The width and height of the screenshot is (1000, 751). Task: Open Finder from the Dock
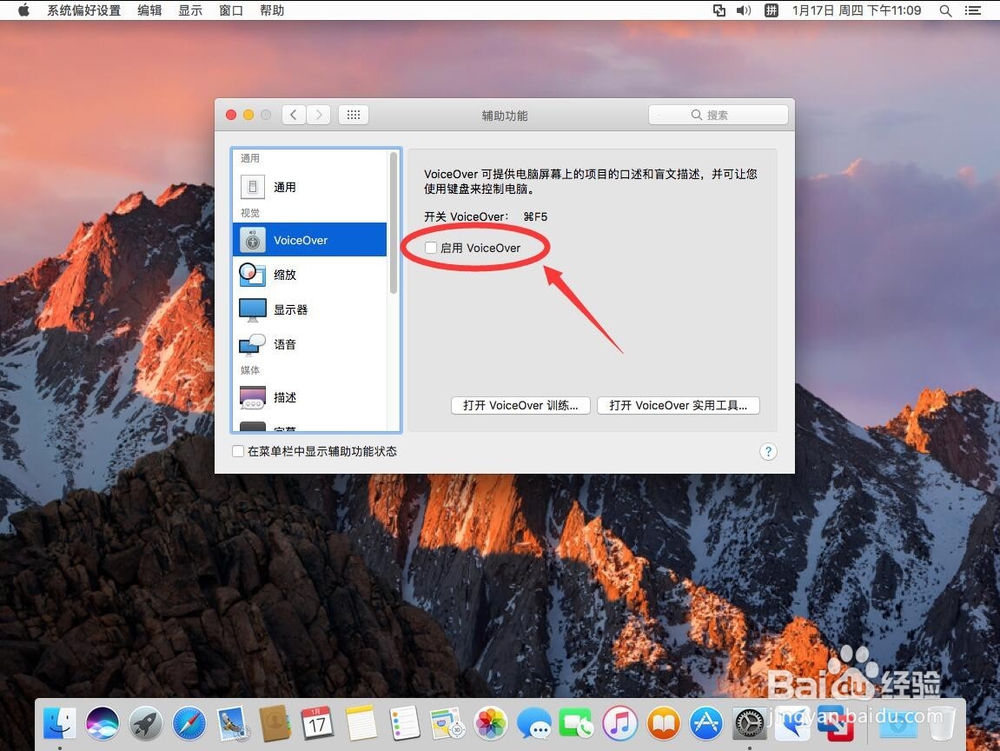59,724
